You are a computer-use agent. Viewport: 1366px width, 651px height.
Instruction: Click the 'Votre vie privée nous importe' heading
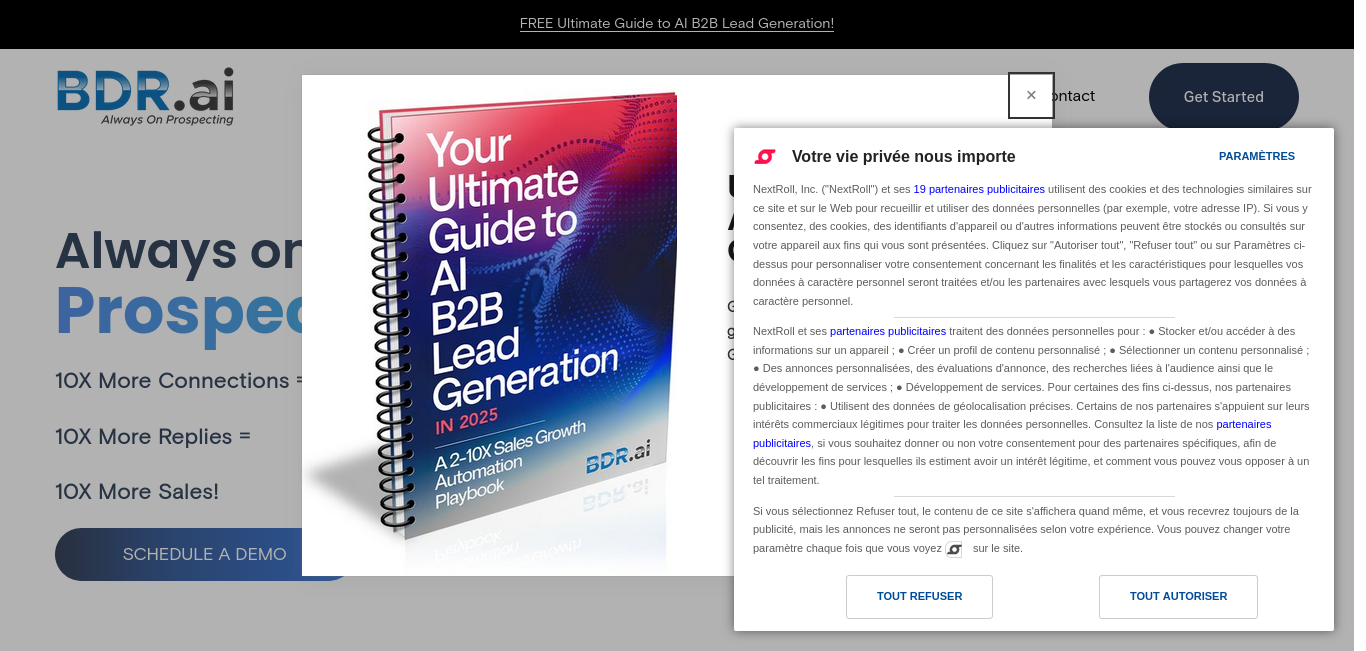point(903,156)
